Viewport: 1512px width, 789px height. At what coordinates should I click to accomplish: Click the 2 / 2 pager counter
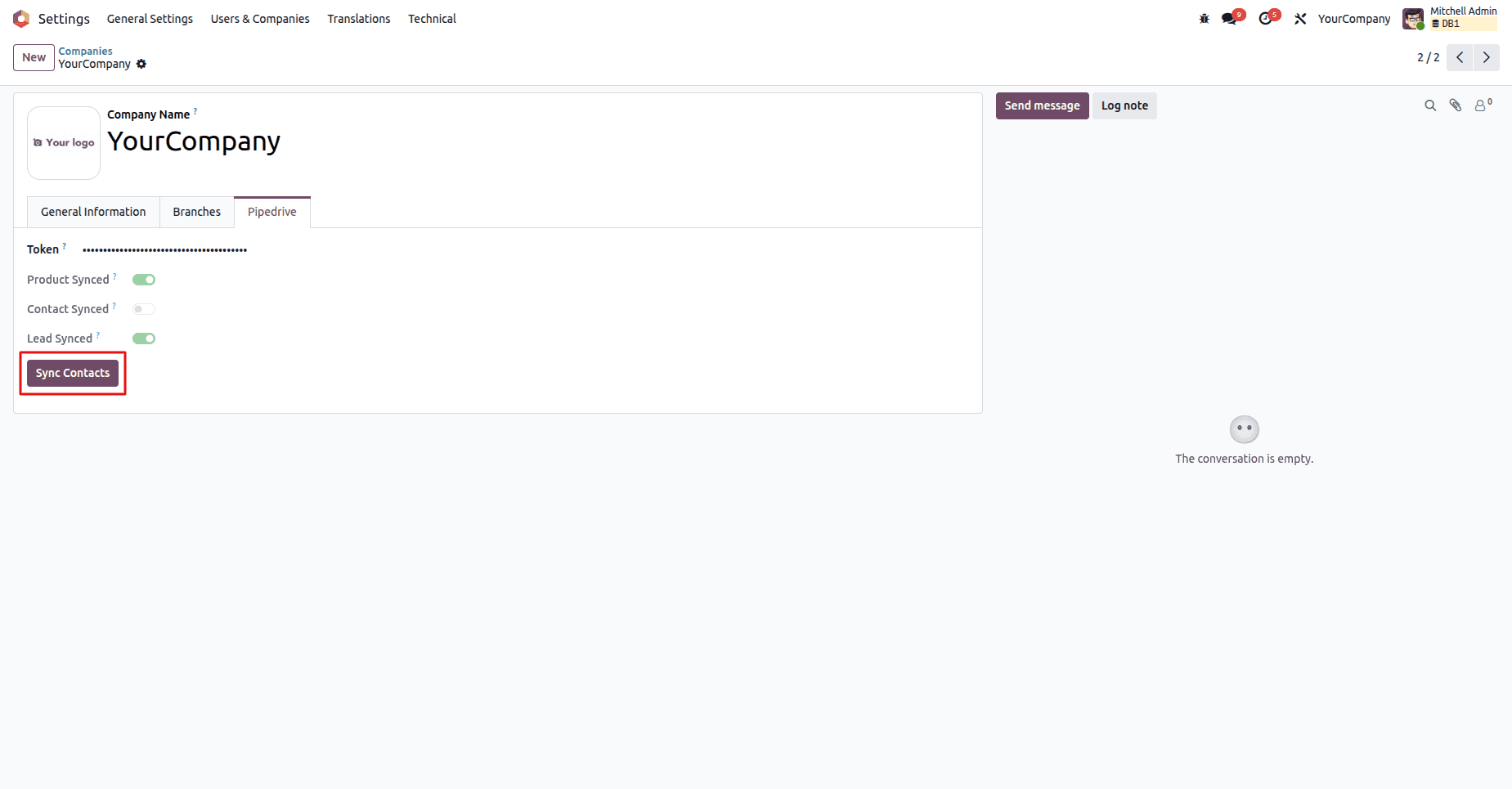point(1428,57)
